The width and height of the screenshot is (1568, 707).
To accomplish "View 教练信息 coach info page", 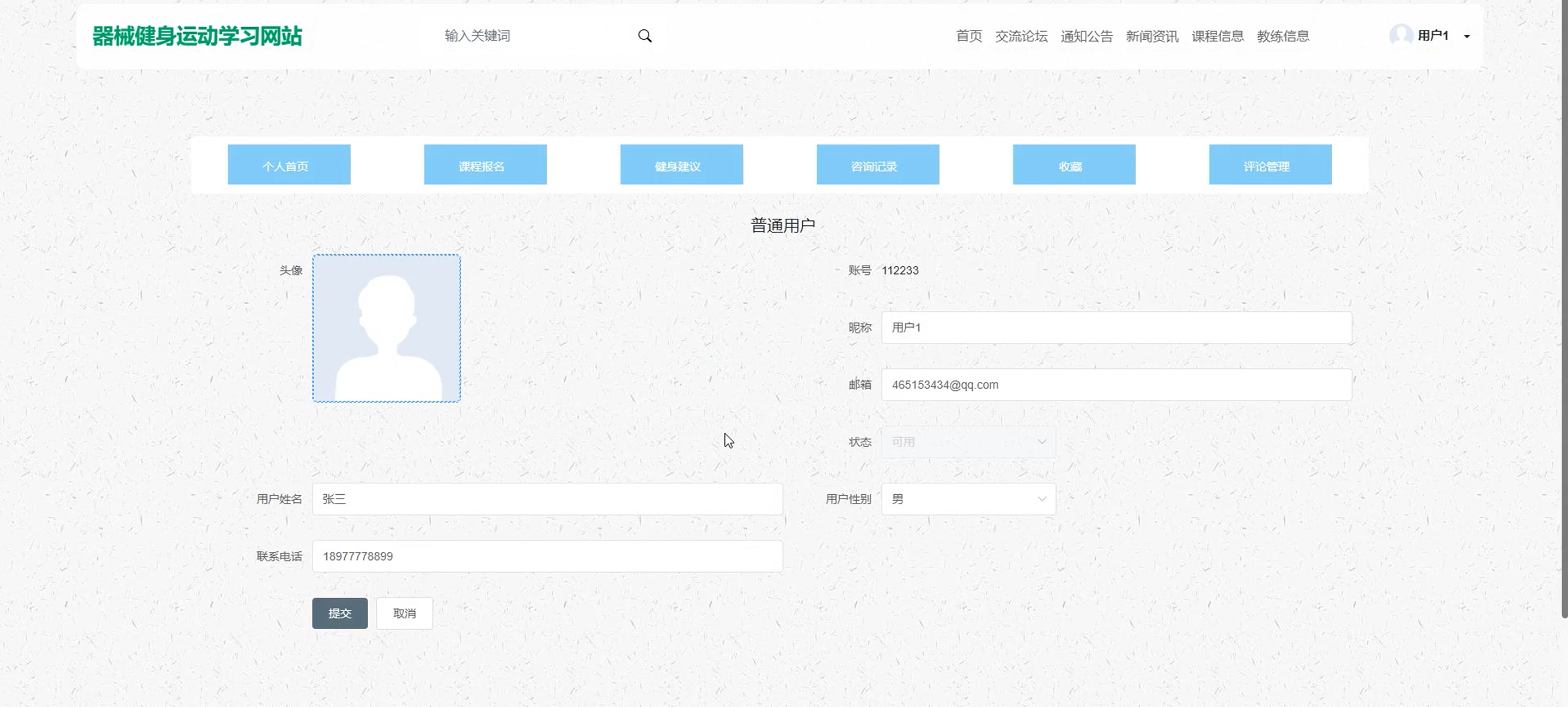I will tap(1283, 36).
